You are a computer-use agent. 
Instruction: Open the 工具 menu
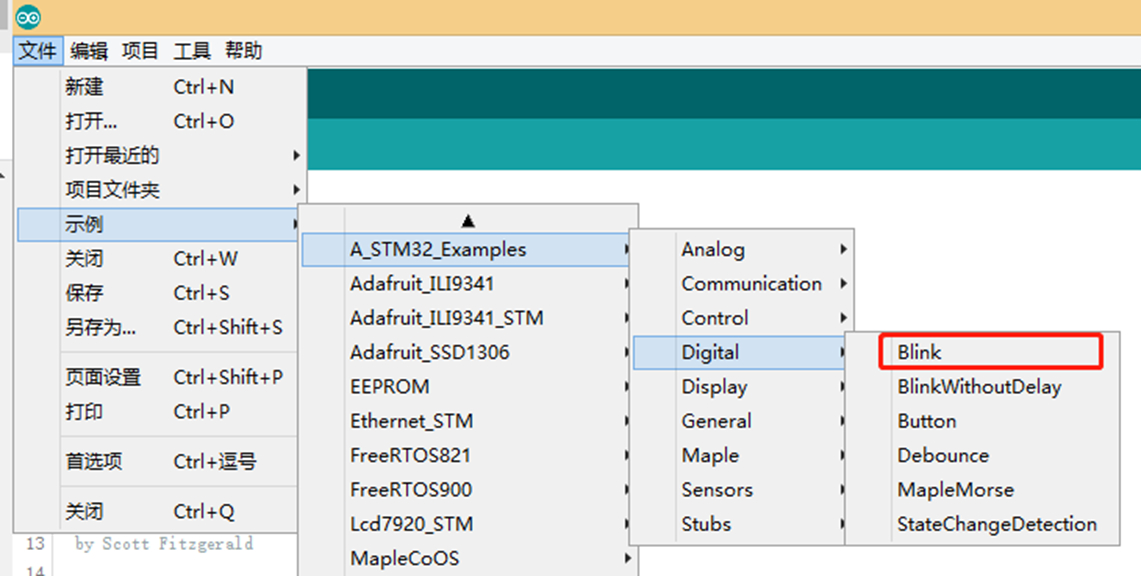pyautogui.click(x=191, y=51)
